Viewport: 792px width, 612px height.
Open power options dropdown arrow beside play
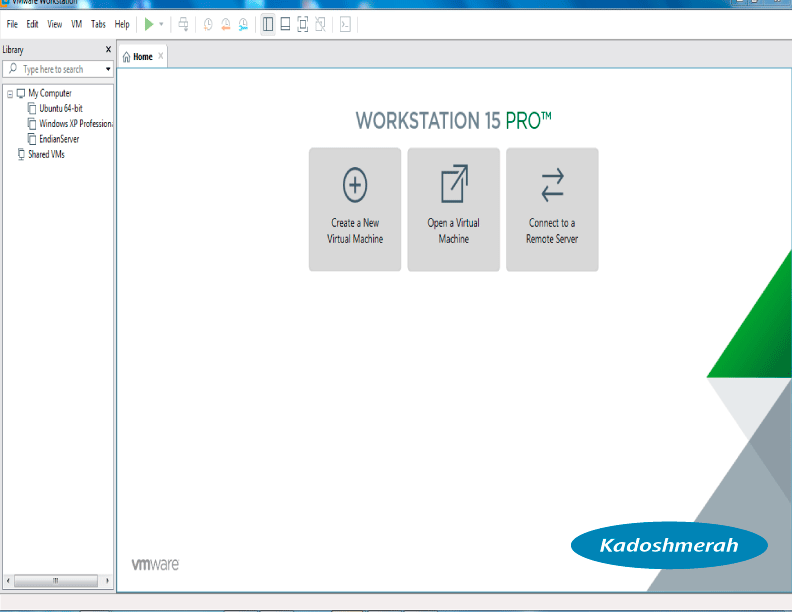pyautogui.click(x=161, y=24)
